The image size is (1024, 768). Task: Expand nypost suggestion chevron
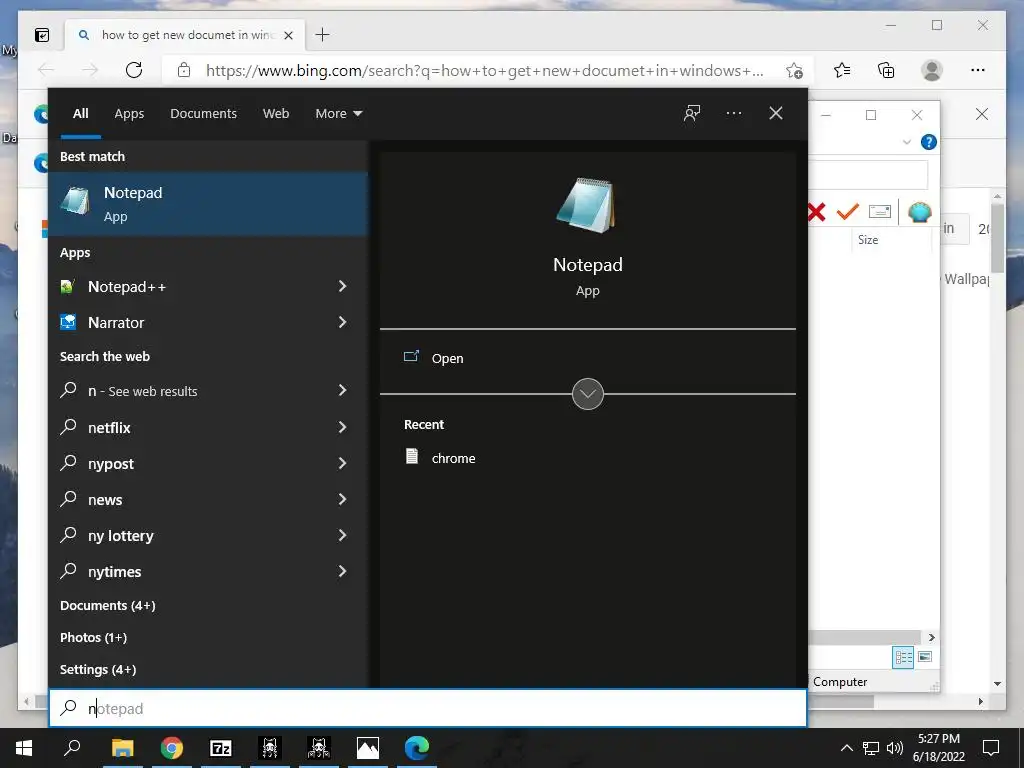coord(342,464)
